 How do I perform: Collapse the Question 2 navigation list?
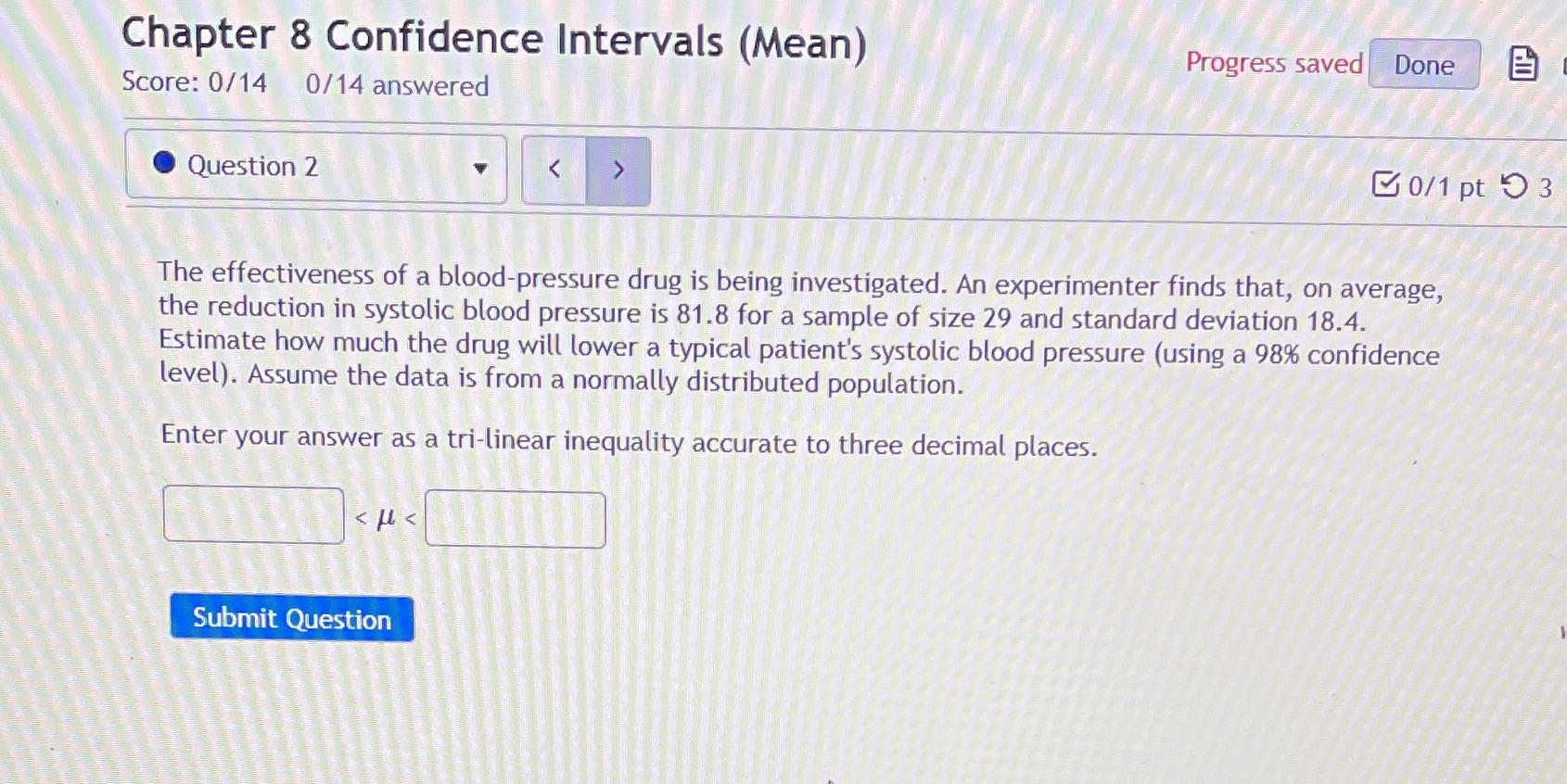[x=482, y=168]
